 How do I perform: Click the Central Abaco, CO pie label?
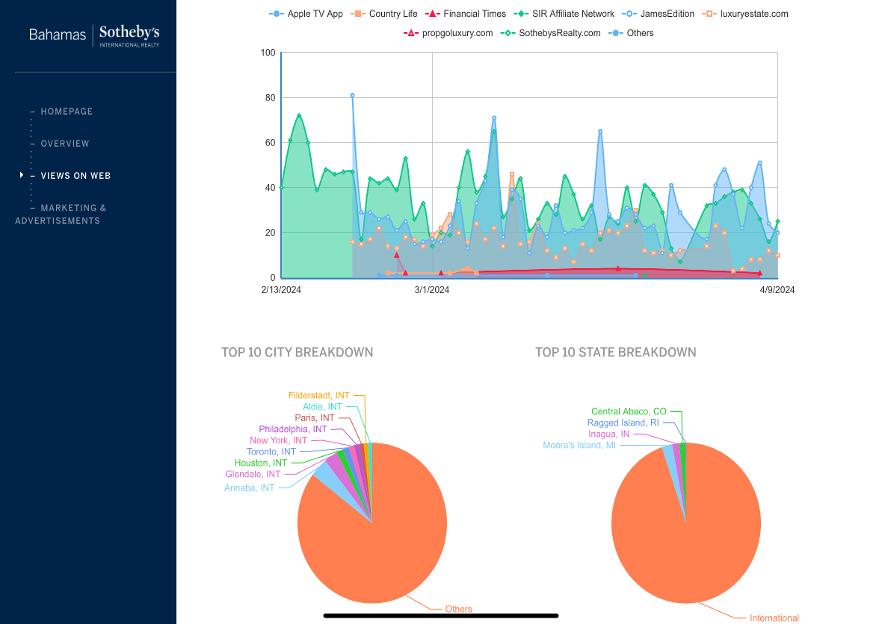click(628, 411)
